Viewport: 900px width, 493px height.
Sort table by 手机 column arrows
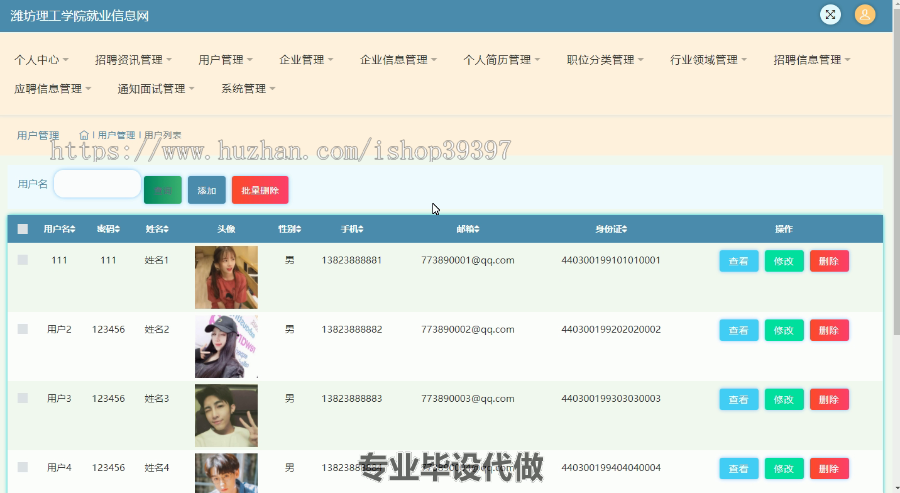[361, 229]
